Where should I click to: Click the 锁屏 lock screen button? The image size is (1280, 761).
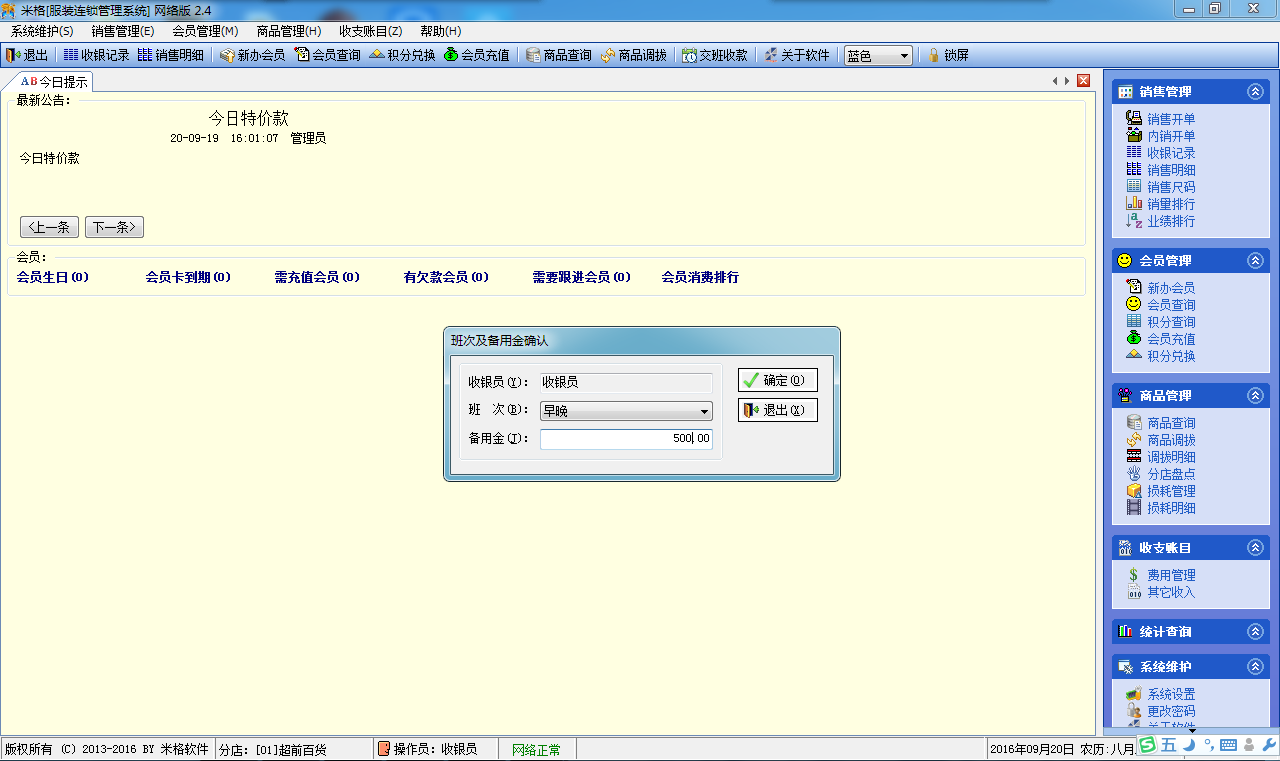point(948,56)
